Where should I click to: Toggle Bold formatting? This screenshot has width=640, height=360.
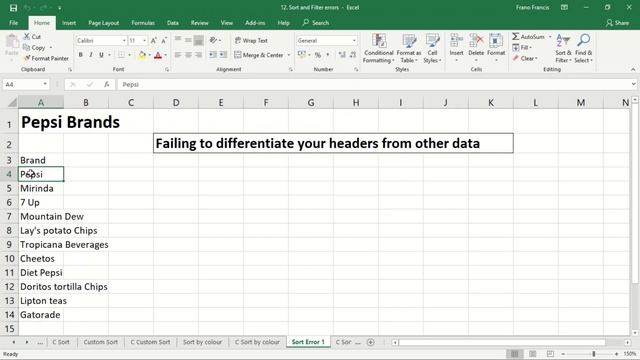[x=80, y=55]
